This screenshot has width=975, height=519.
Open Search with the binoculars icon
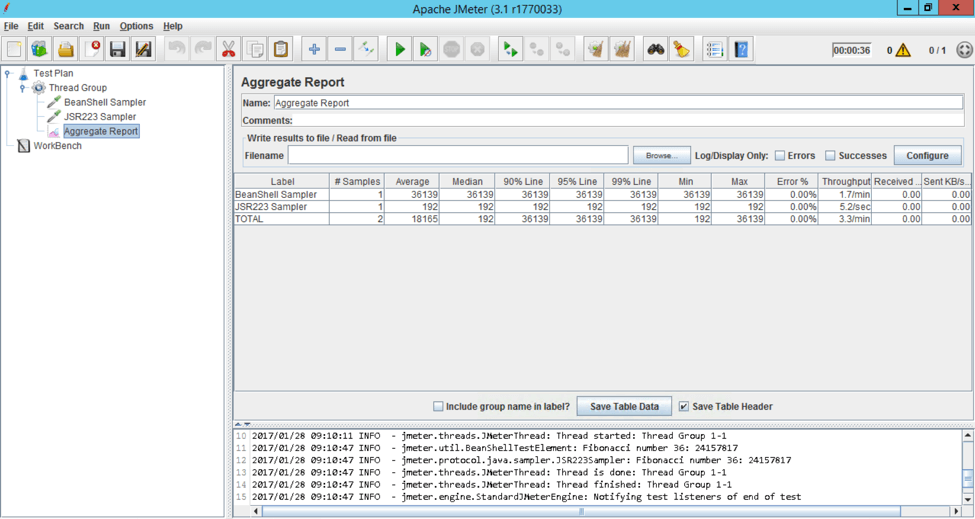(655, 49)
